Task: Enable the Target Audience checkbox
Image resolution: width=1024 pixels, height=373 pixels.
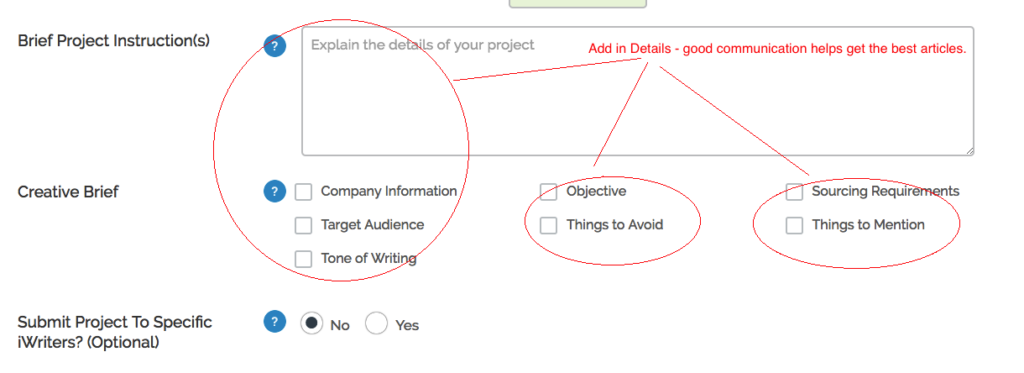Action: (x=303, y=225)
